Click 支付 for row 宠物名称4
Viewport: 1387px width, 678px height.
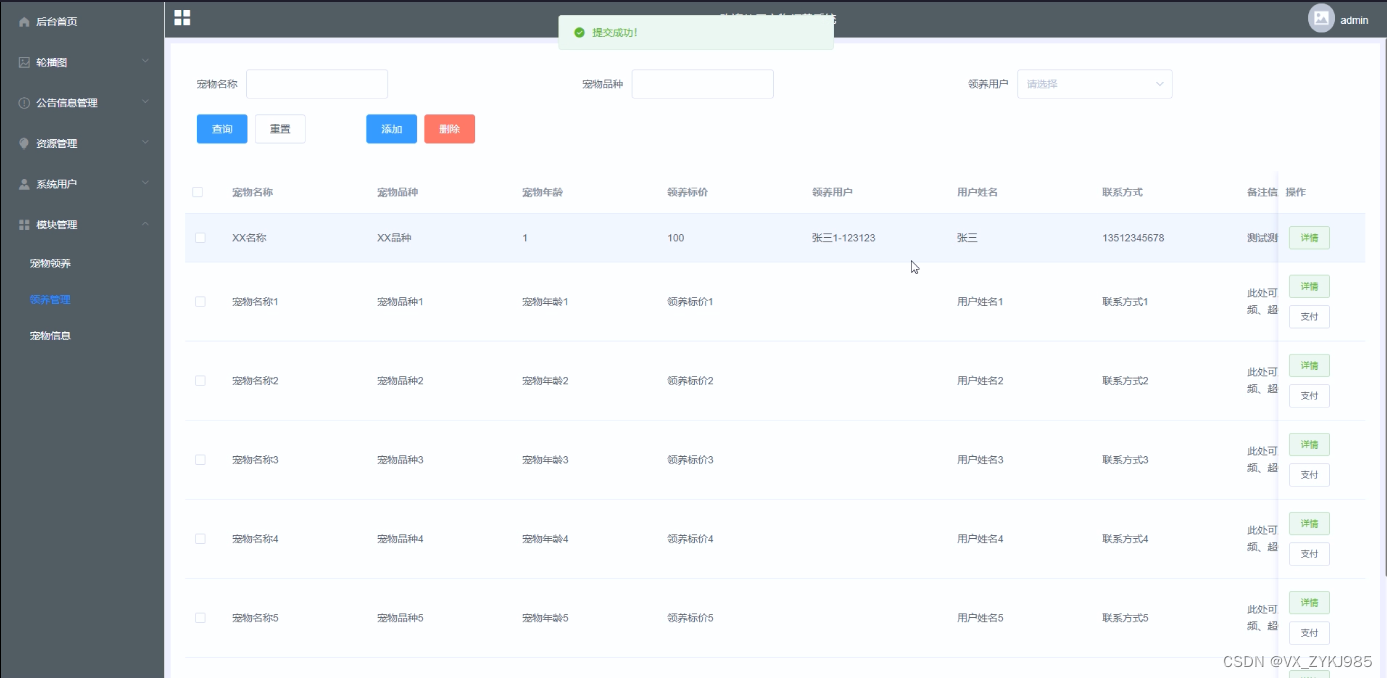(1309, 554)
